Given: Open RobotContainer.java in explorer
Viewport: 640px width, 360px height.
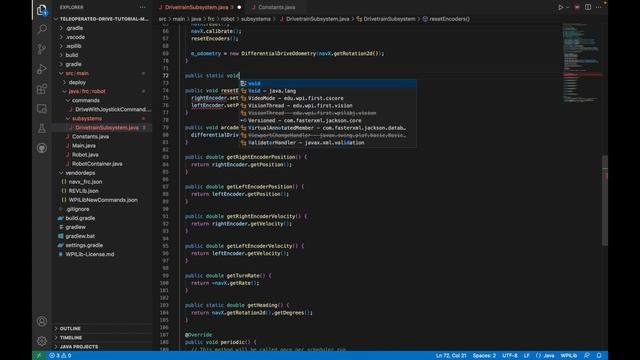Looking at the screenshot, I should (102, 164).
